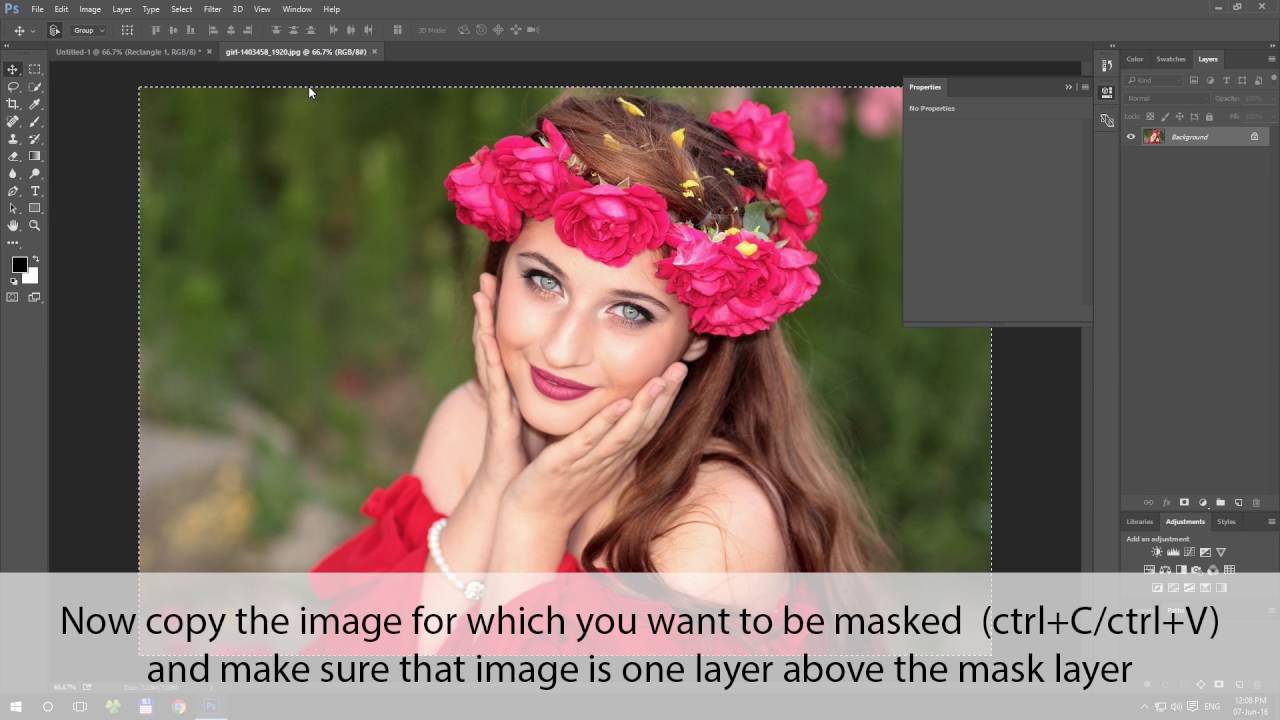This screenshot has width=1280, height=720.
Task: Switch to the Untitled-1 document tab
Action: 127,52
